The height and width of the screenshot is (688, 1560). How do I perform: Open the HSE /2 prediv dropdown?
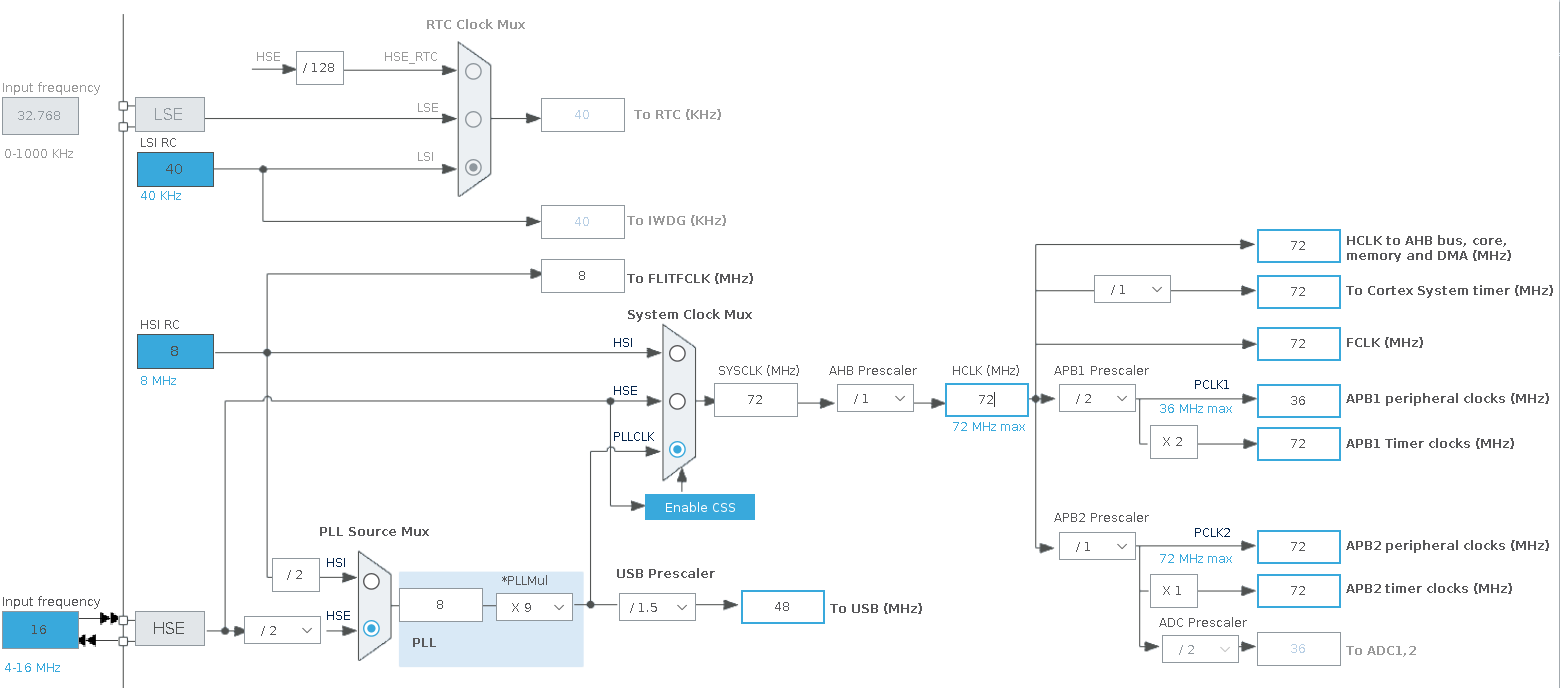[x=283, y=629]
